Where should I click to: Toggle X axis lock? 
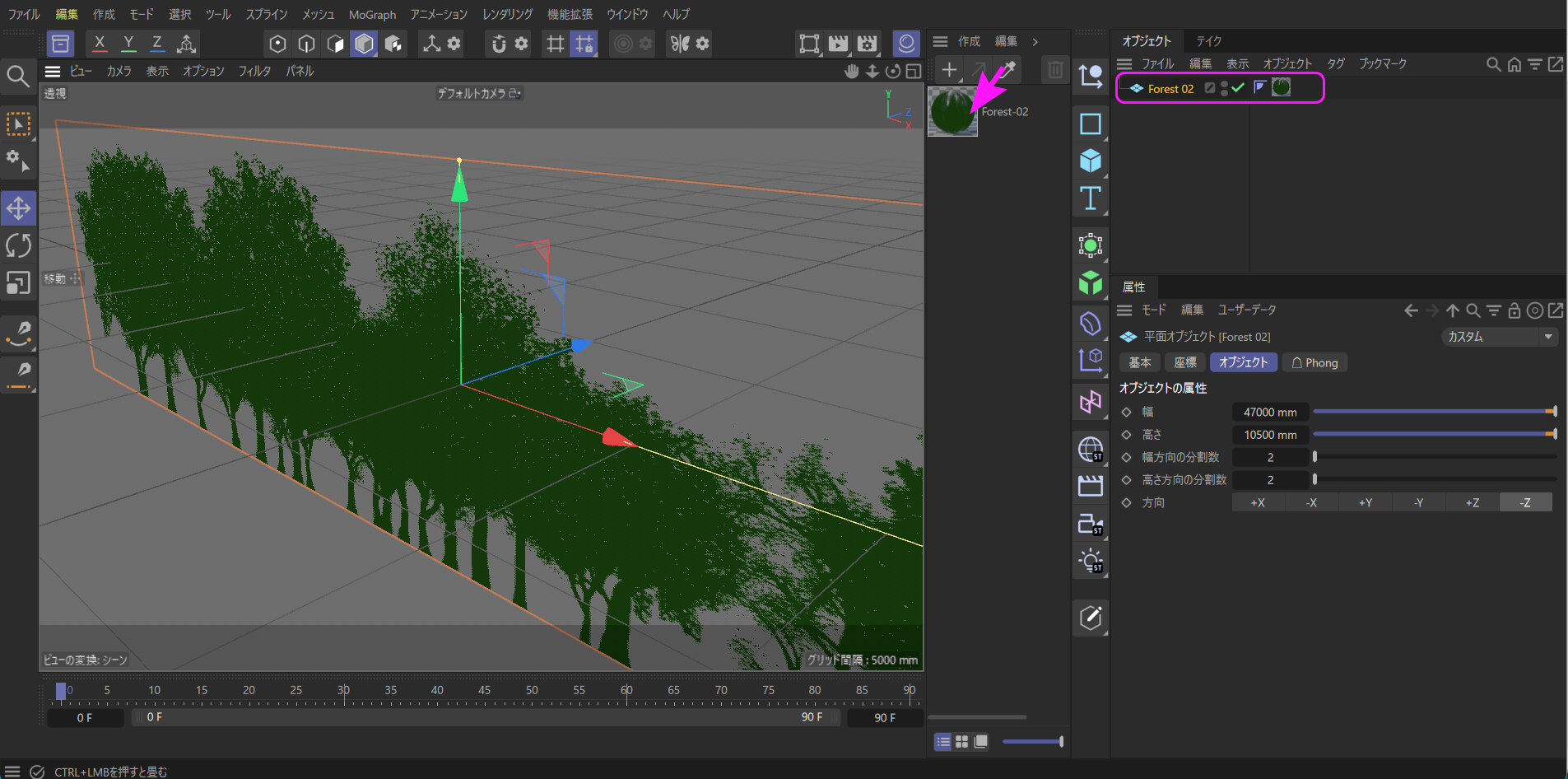[100, 43]
